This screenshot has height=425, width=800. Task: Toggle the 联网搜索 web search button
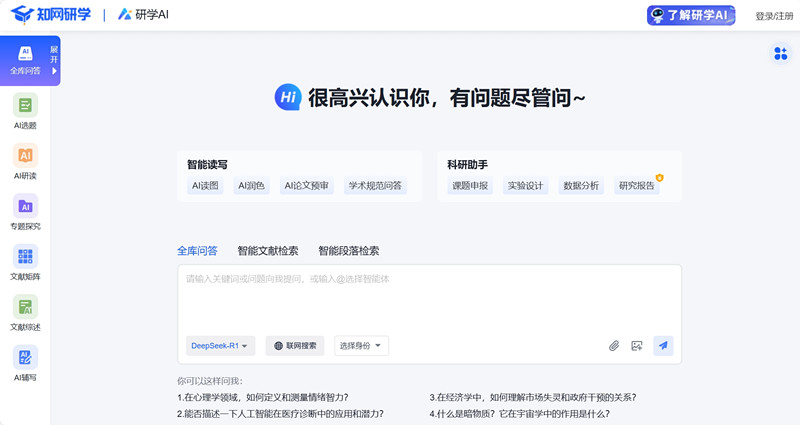click(295, 345)
